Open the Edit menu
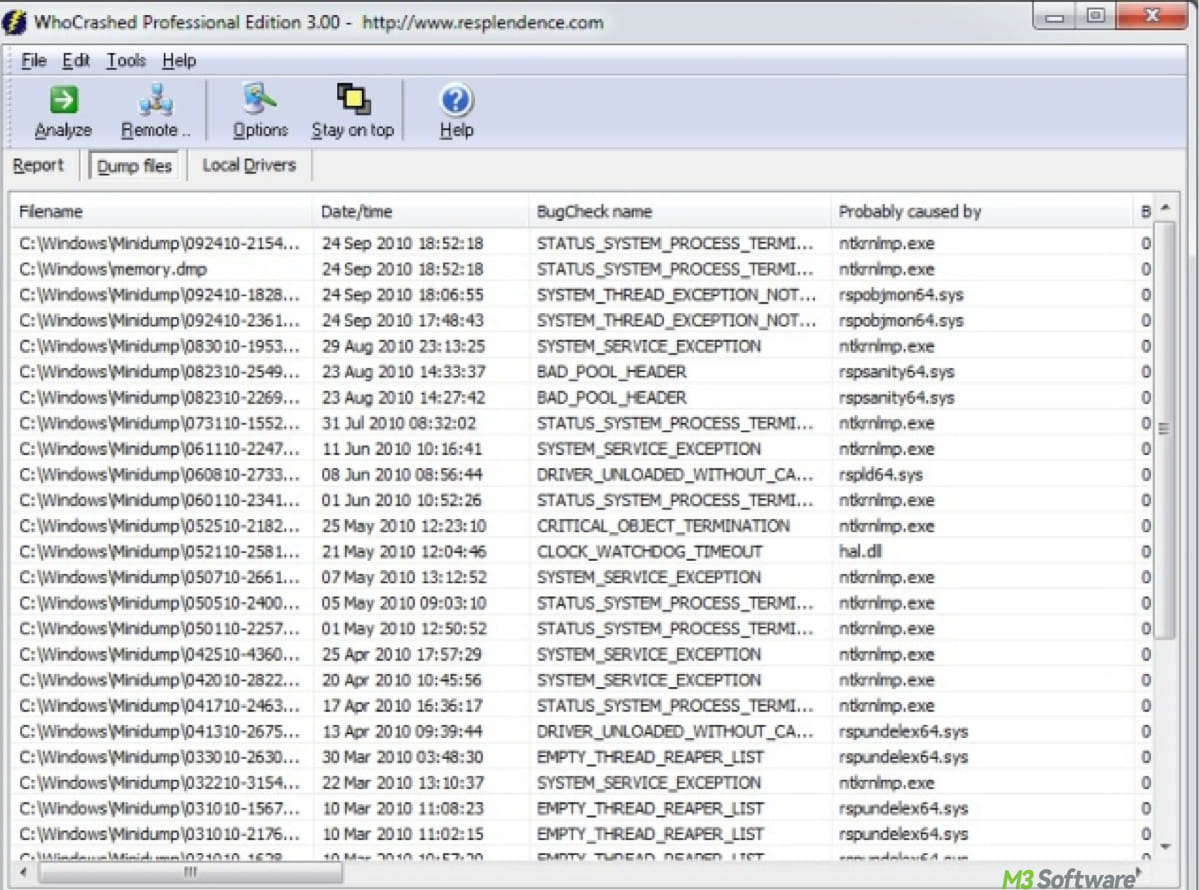Viewport: 1200px width, 890px height. point(76,61)
